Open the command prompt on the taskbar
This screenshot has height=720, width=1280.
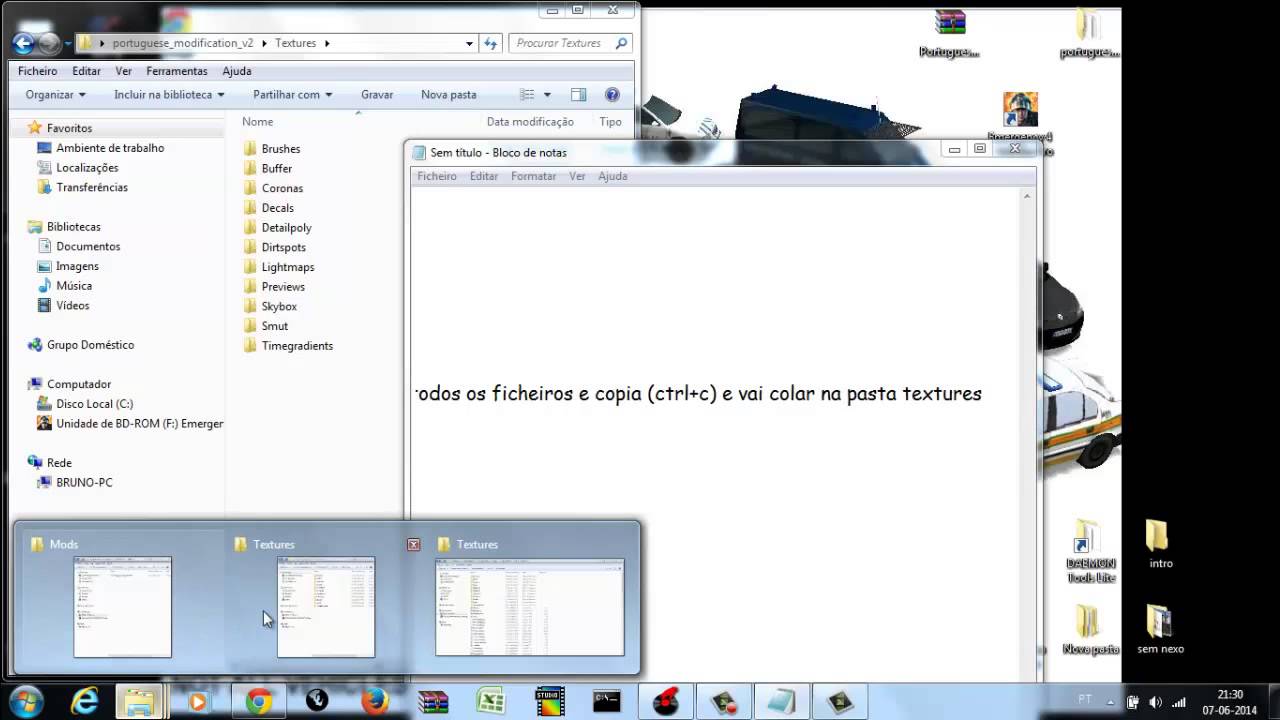coord(606,702)
